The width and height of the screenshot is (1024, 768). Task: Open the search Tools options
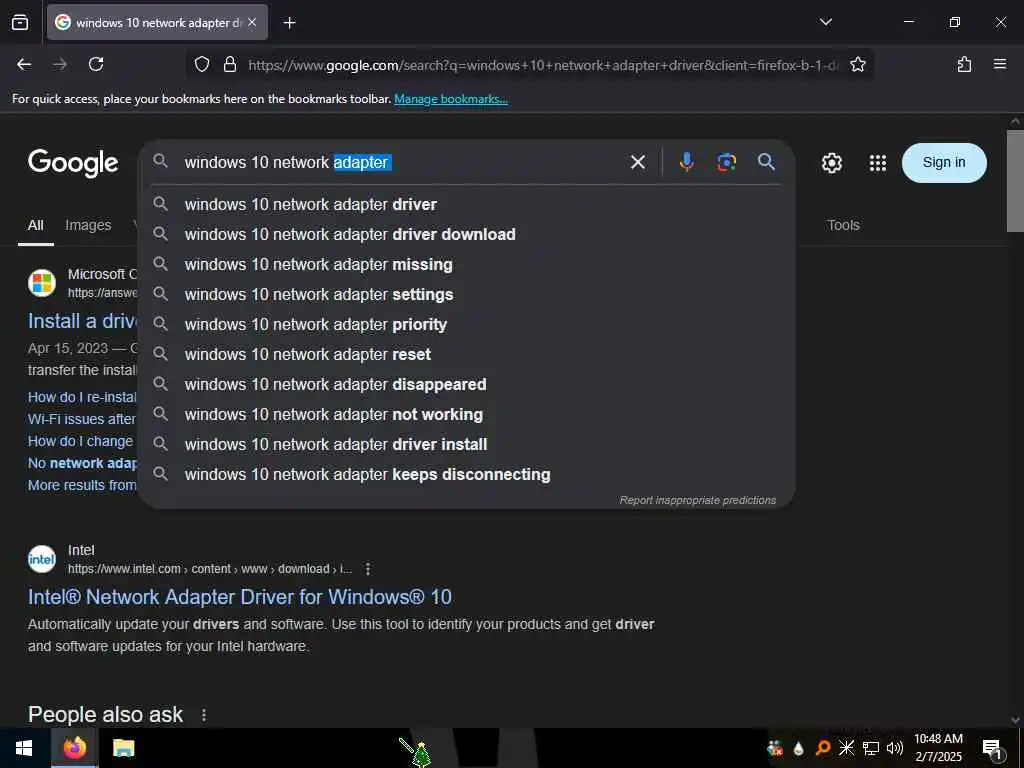pyautogui.click(x=843, y=225)
